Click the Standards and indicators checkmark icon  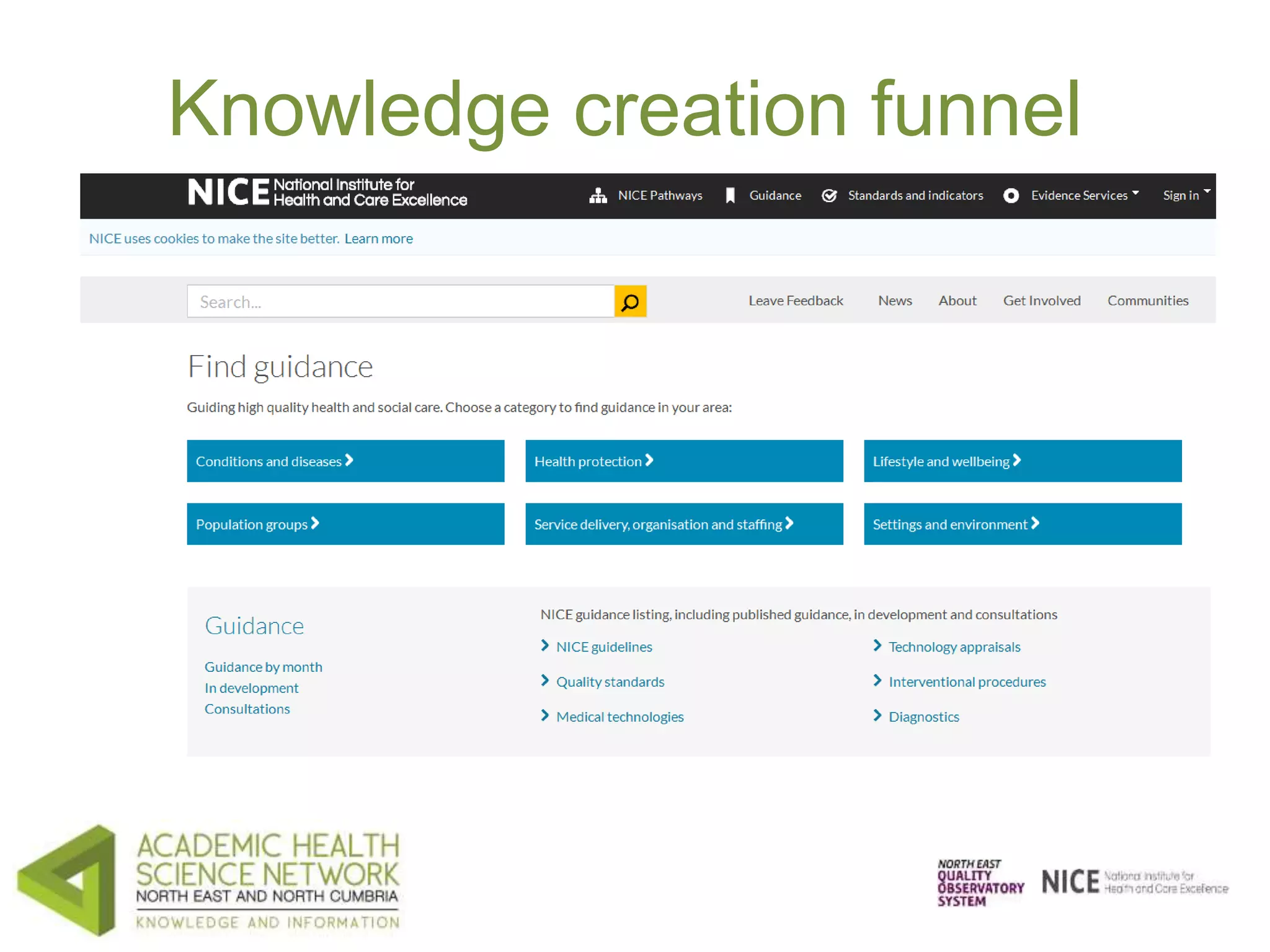pyautogui.click(x=829, y=196)
